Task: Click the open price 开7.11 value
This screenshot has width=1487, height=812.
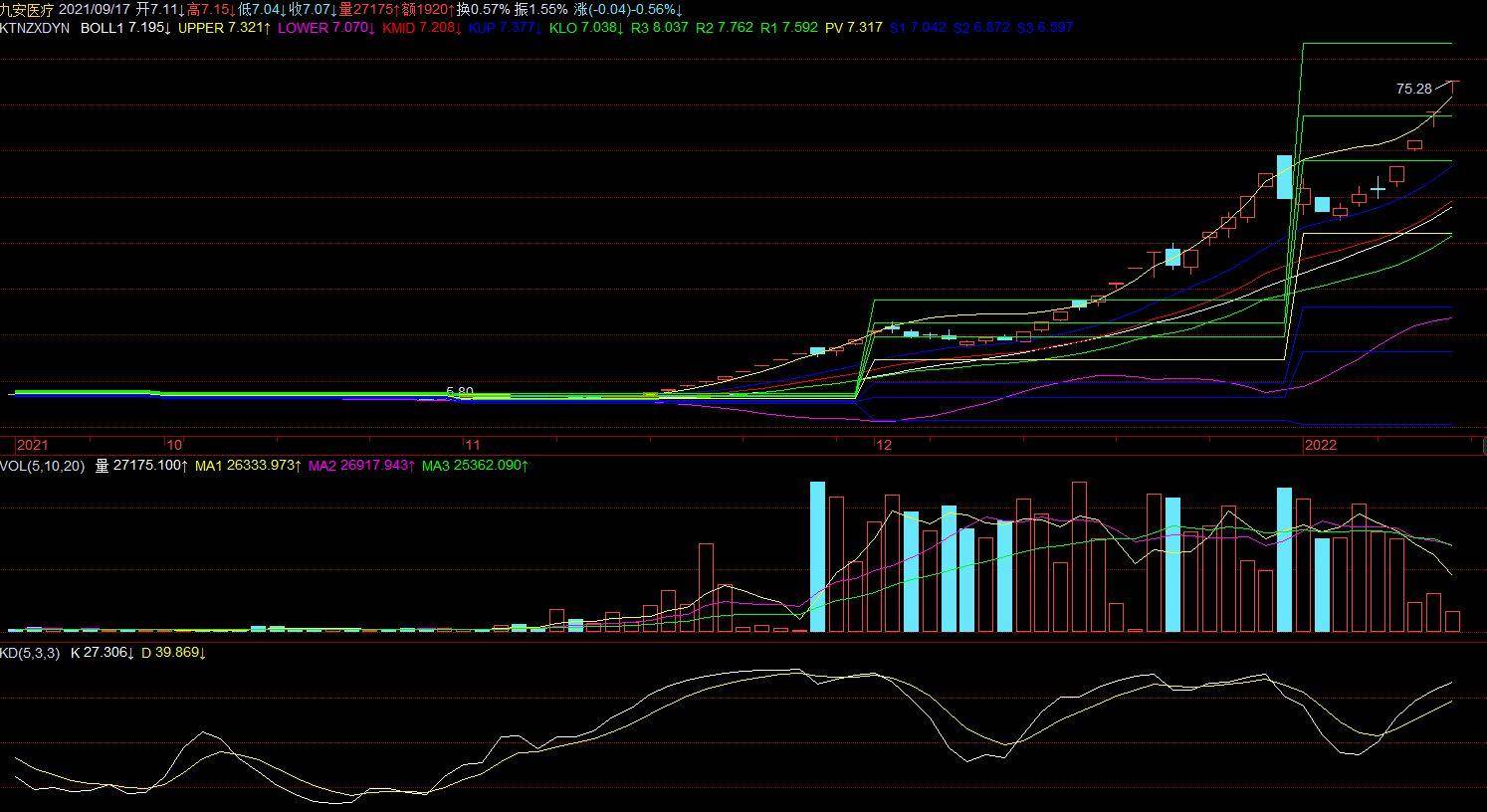Action: pyautogui.click(x=160, y=9)
